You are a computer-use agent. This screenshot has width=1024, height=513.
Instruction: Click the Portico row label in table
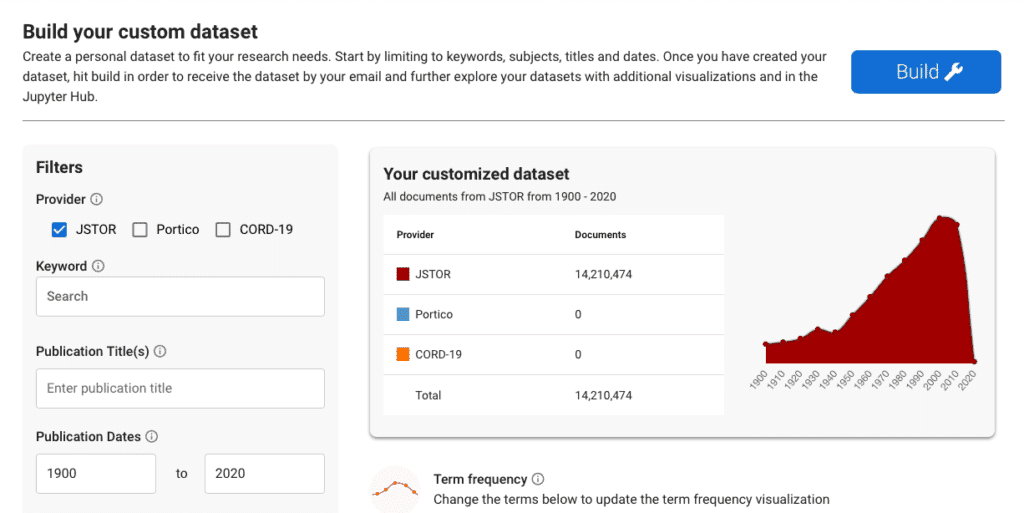[434, 314]
